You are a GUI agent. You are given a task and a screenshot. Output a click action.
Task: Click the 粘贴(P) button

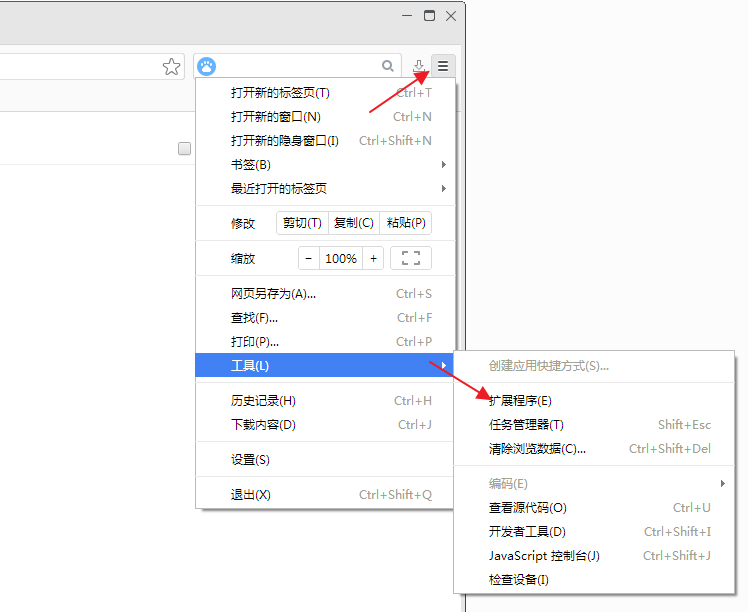click(406, 223)
